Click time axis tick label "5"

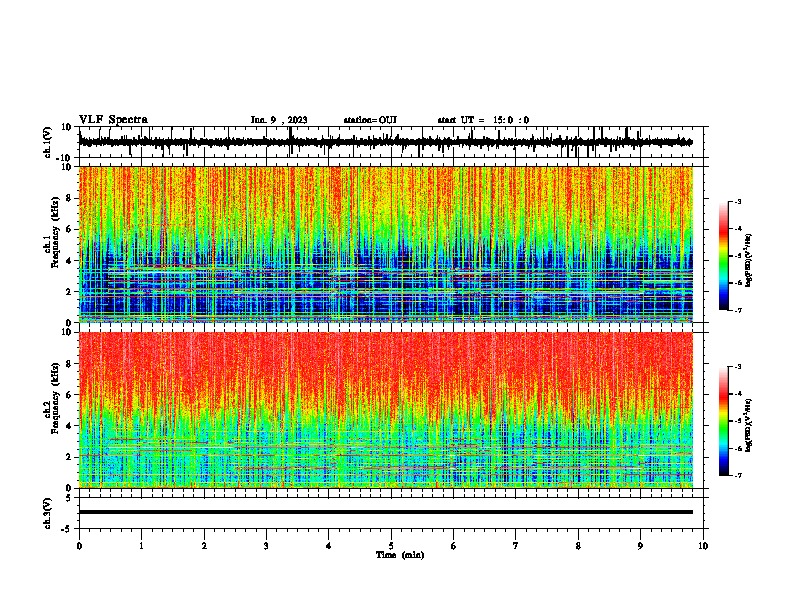pos(391,546)
